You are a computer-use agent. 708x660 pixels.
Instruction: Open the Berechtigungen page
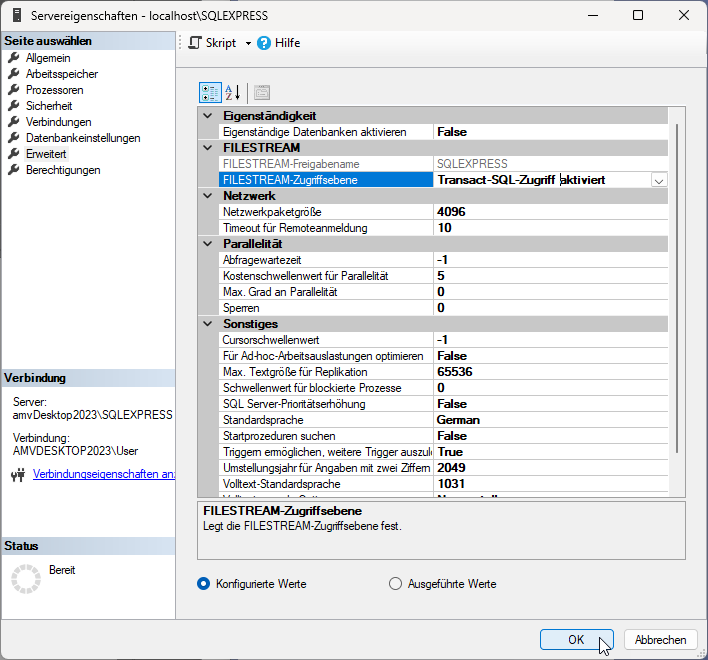[63, 170]
